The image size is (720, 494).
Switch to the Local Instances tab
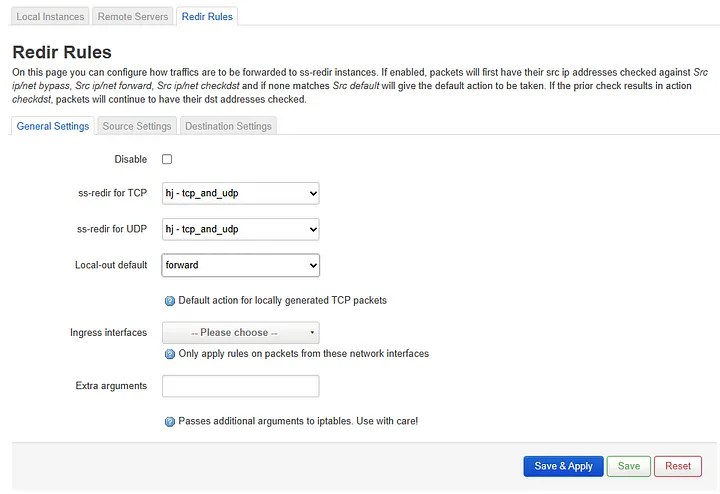tap(50, 16)
